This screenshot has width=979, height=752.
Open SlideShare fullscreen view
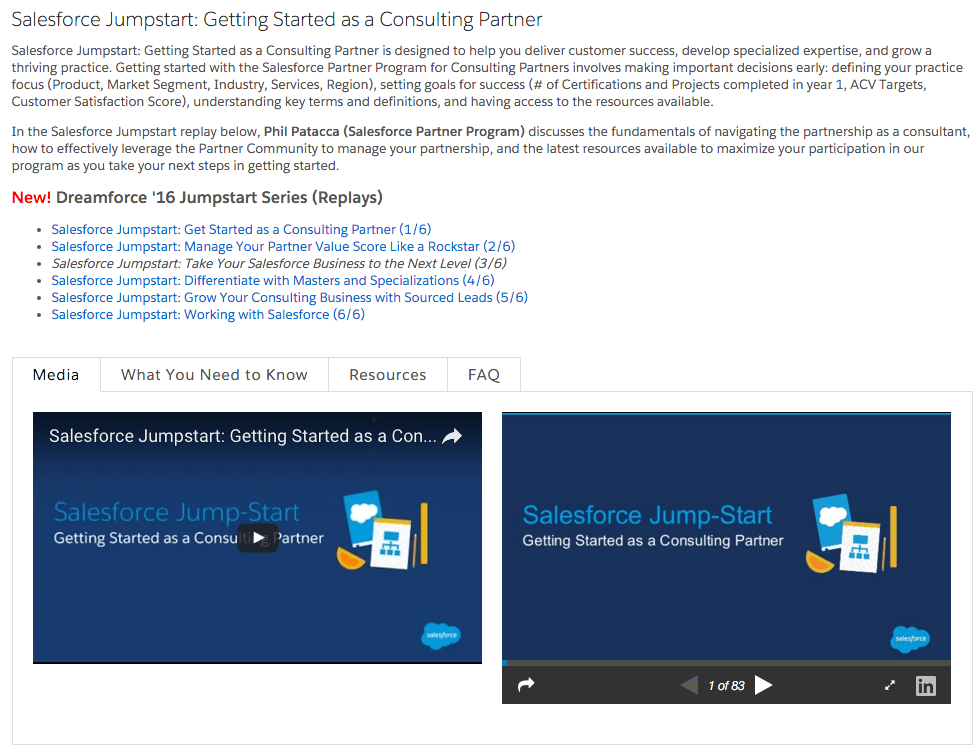[x=890, y=685]
